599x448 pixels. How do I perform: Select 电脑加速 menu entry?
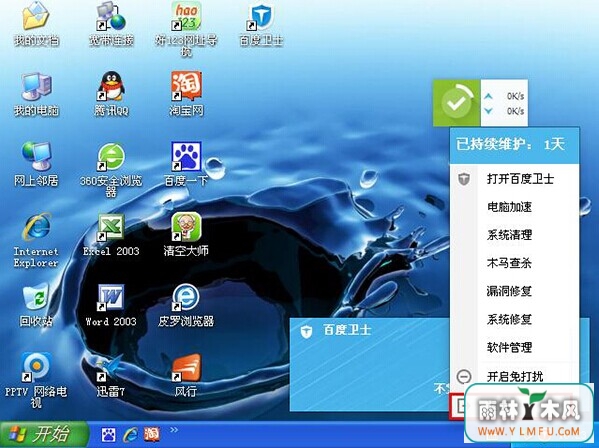tap(514, 207)
